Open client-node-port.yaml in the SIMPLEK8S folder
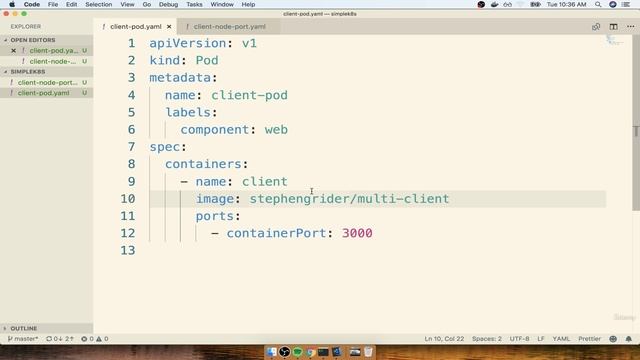Image resolution: width=640 pixels, height=360 pixels. 47,82
